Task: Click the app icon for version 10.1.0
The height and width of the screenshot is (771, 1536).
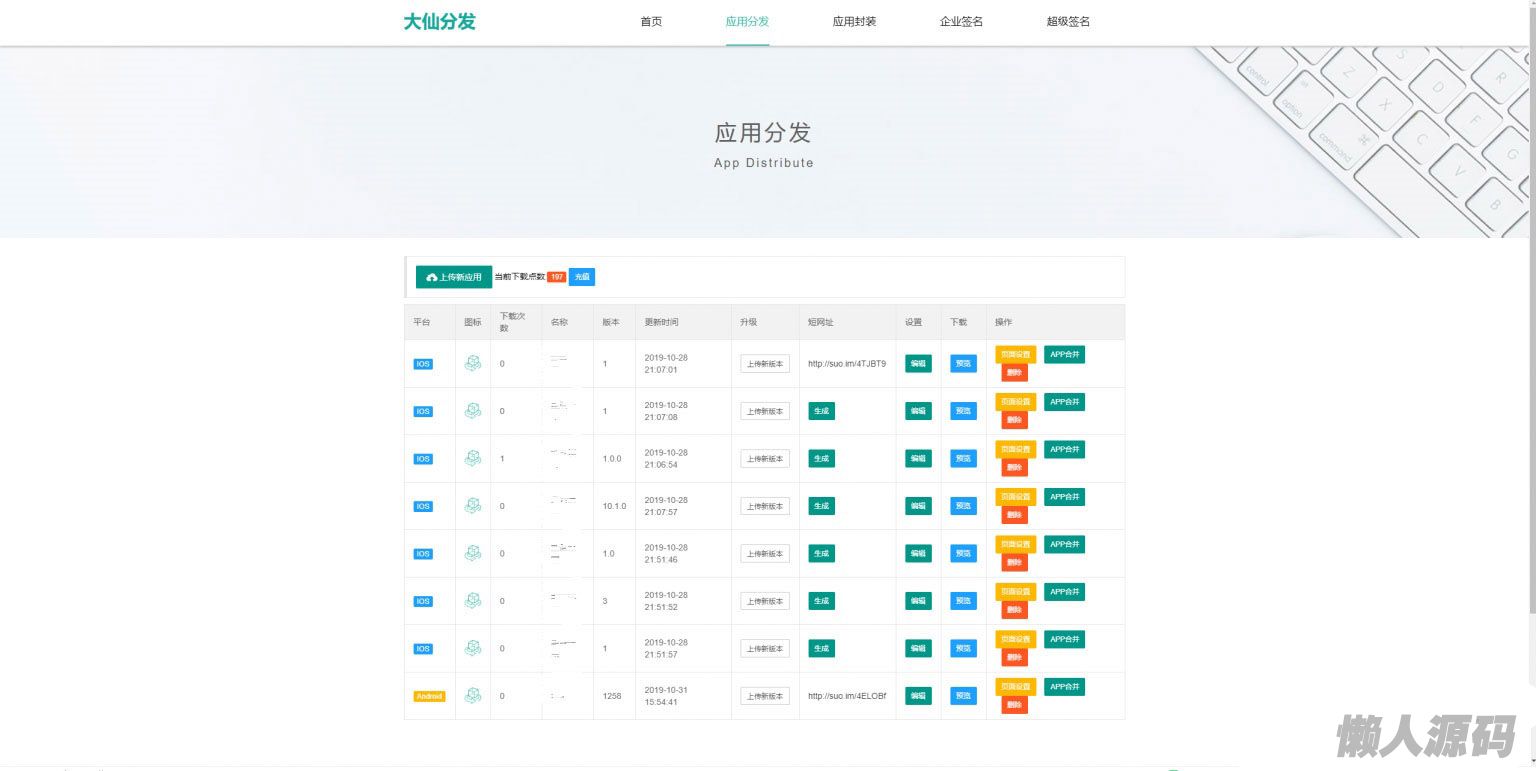Action: [473, 506]
